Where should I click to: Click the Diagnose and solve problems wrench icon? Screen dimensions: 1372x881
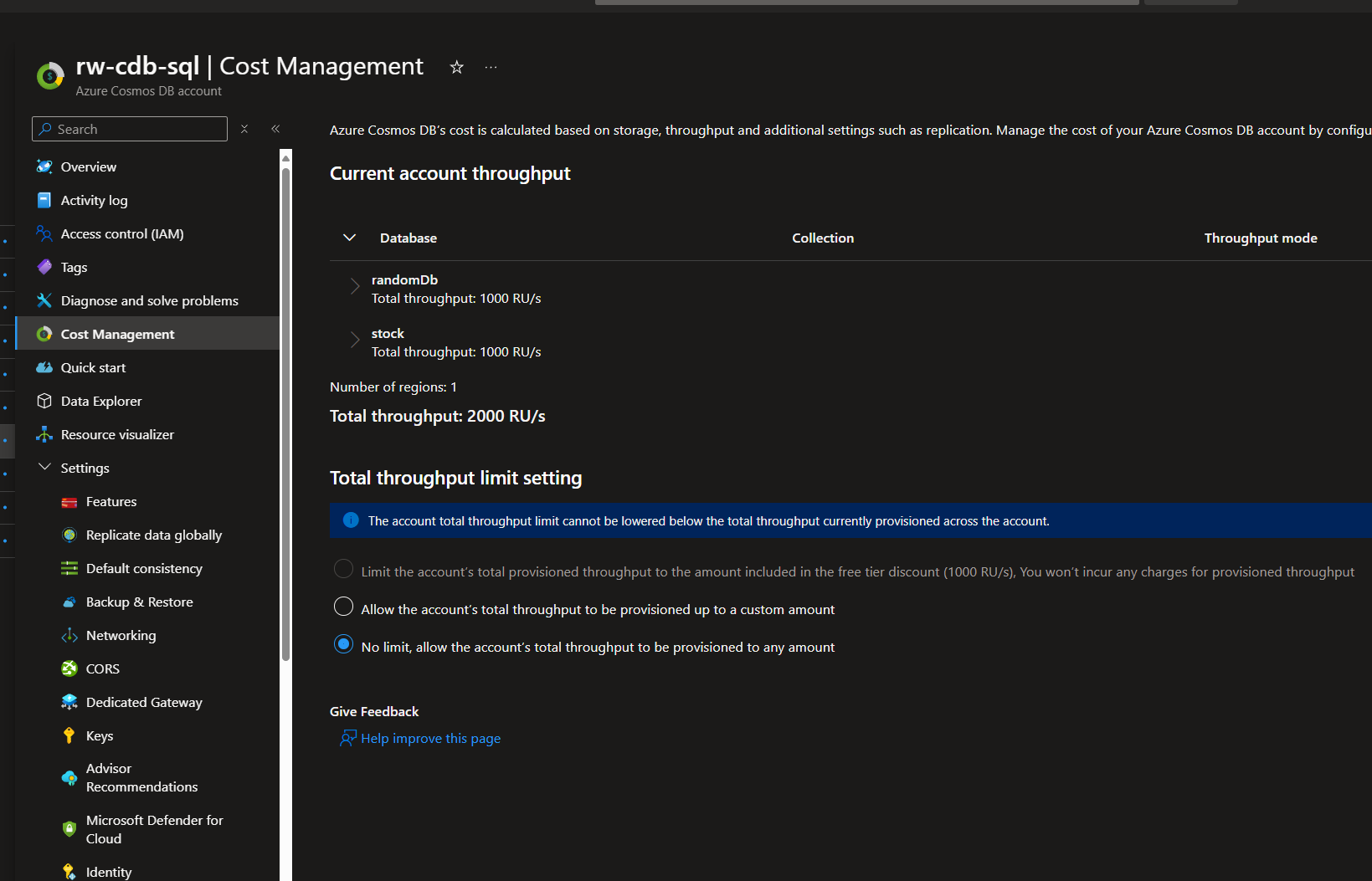44,300
